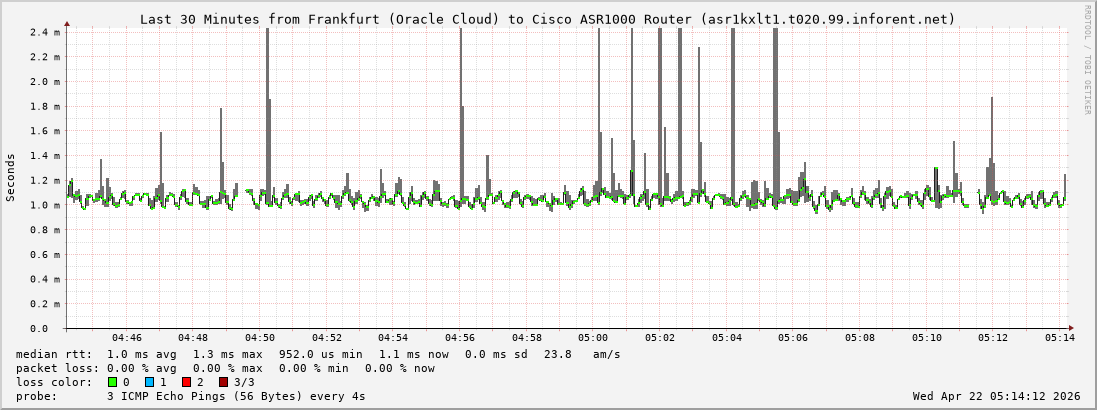This screenshot has height=410, width=1097.
Task: Click the packet loss statistics line
Action: click(x=225, y=368)
